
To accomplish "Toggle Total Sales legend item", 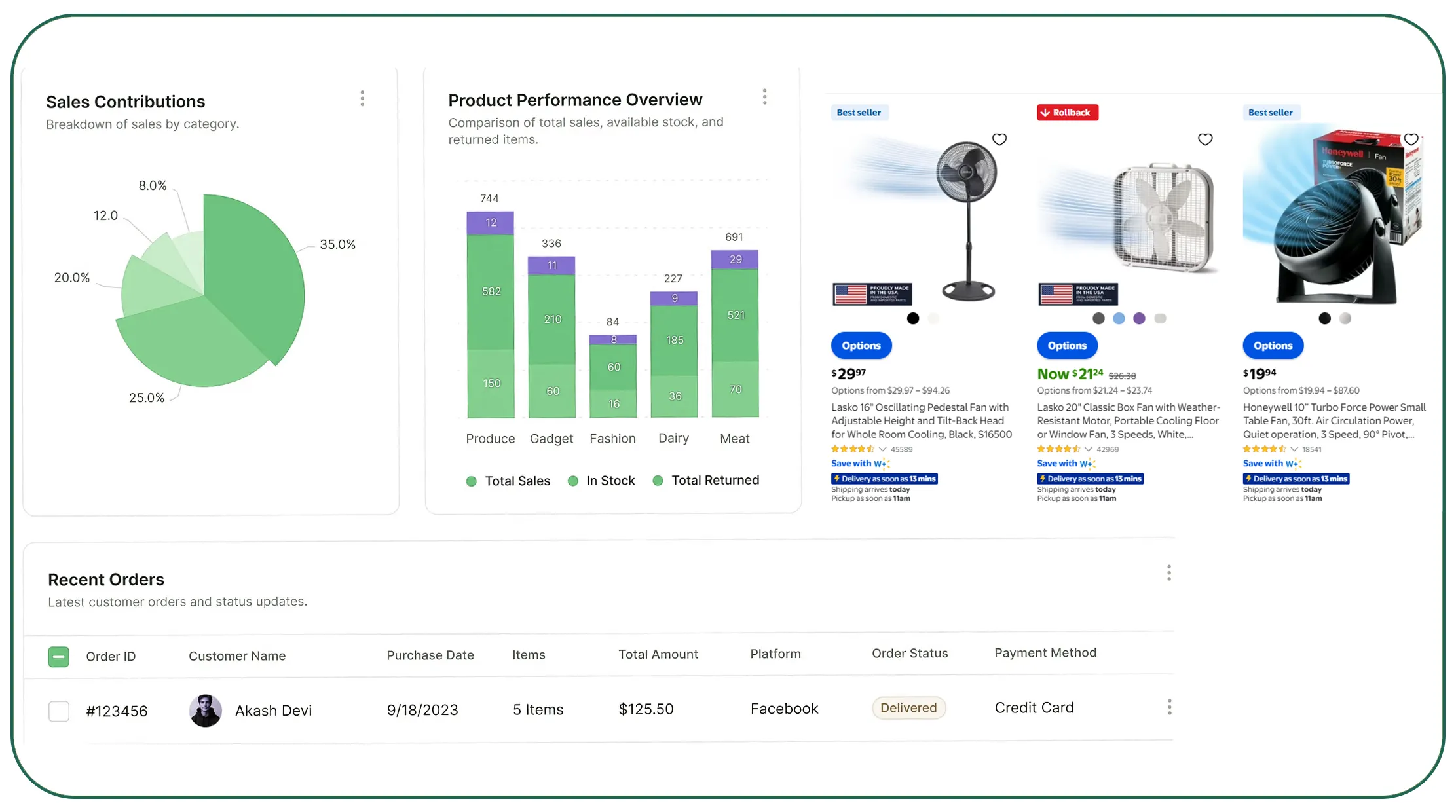I will tap(508, 481).
